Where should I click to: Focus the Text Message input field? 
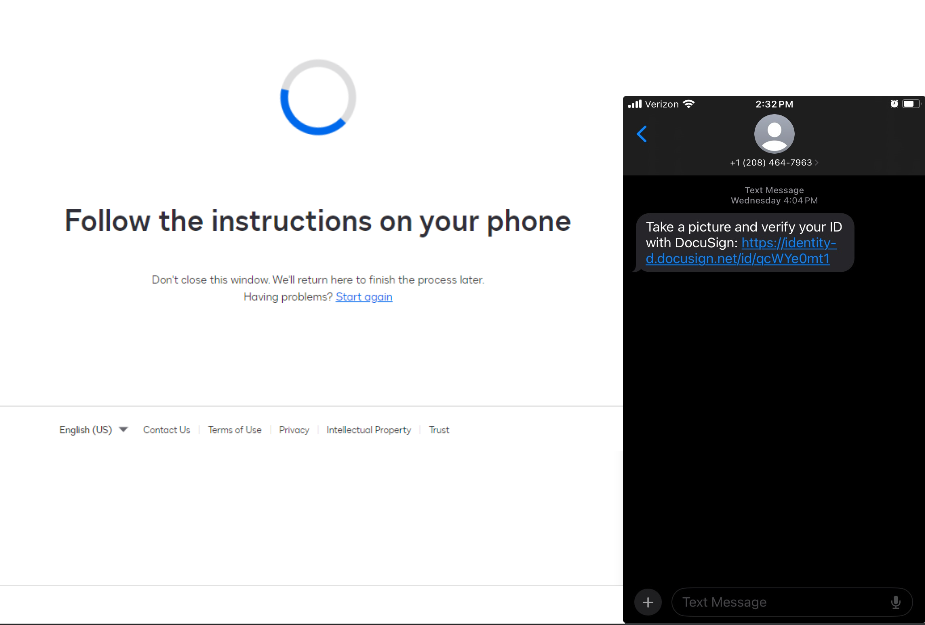click(x=780, y=602)
